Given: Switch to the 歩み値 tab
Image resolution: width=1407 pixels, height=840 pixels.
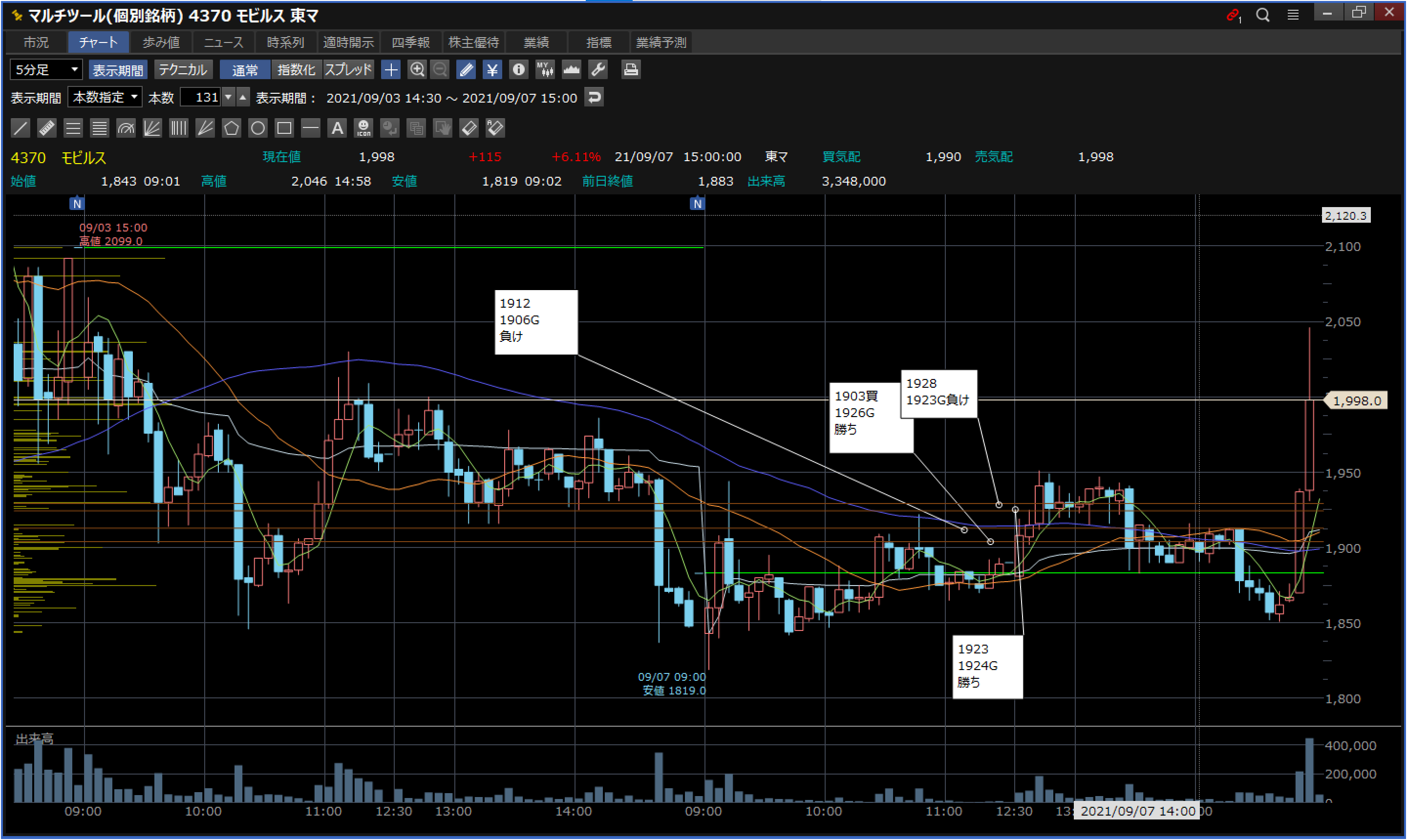Looking at the screenshot, I should pos(161,42).
